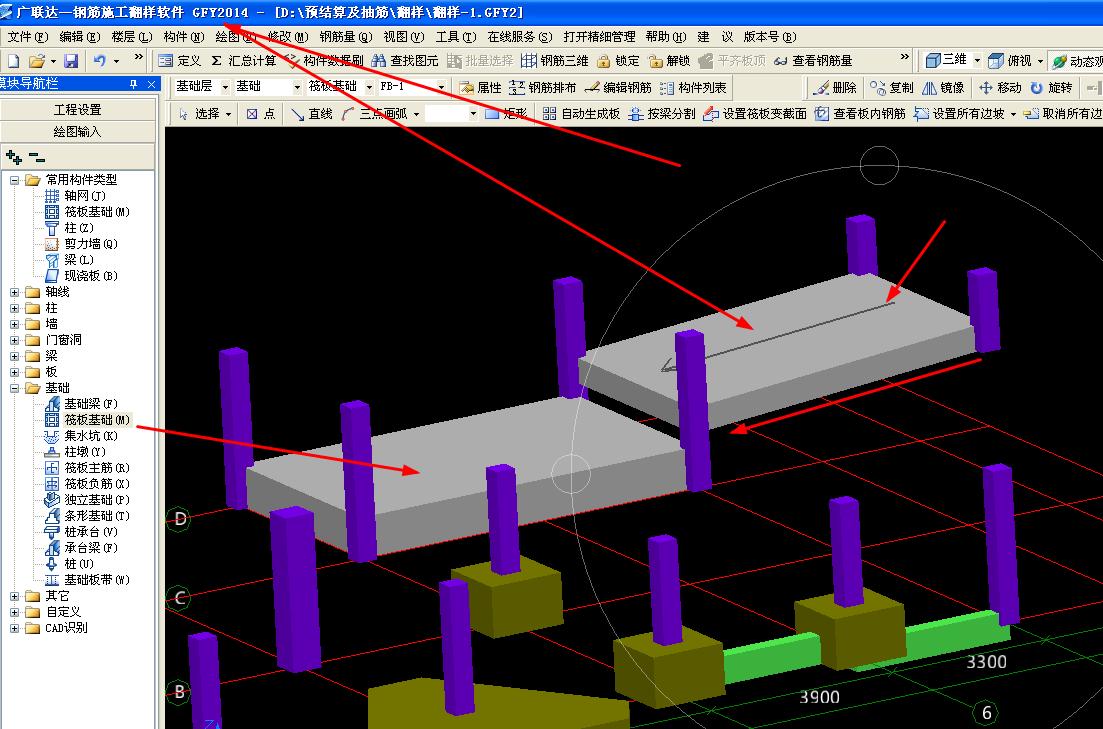Collapse the 常用构件类型 tree node
The height and width of the screenshot is (729, 1103).
(x=14, y=180)
